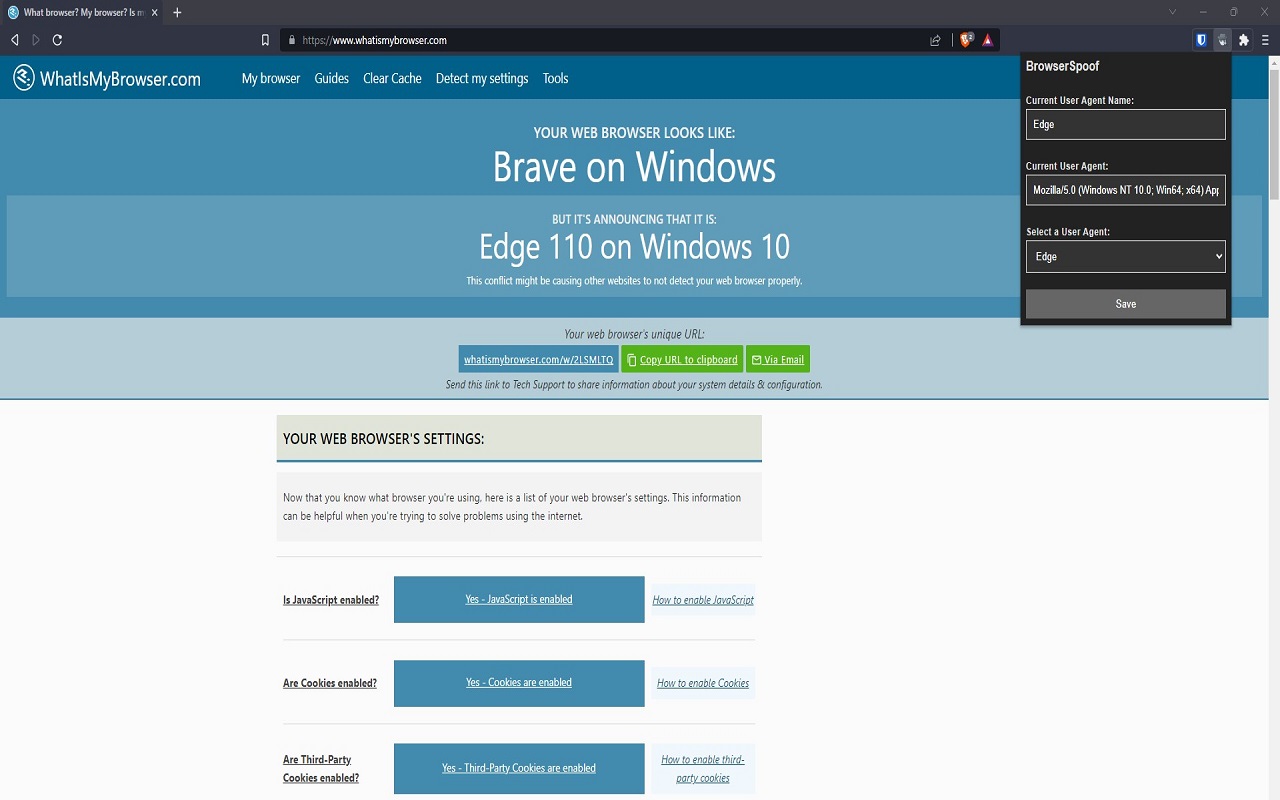1280x800 pixels.
Task: Select 'Clear Cache' in the site navigation
Action: point(392,78)
